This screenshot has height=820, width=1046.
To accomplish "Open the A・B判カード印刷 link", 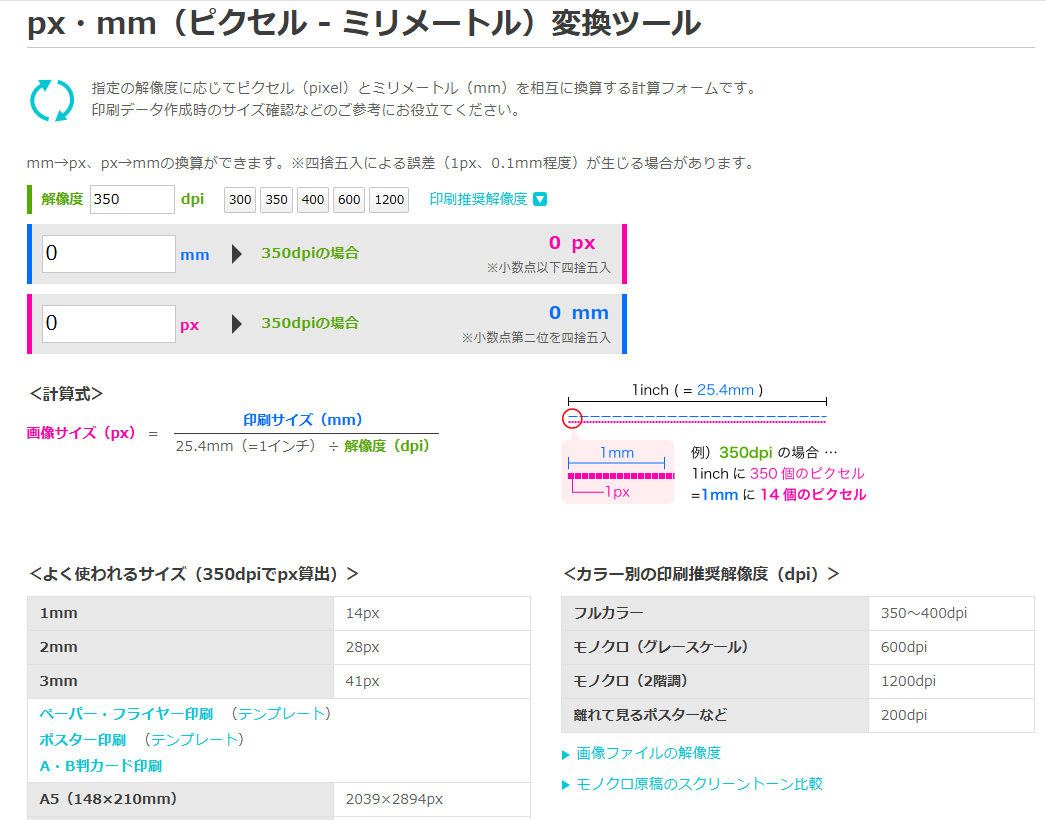I will 101,766.
